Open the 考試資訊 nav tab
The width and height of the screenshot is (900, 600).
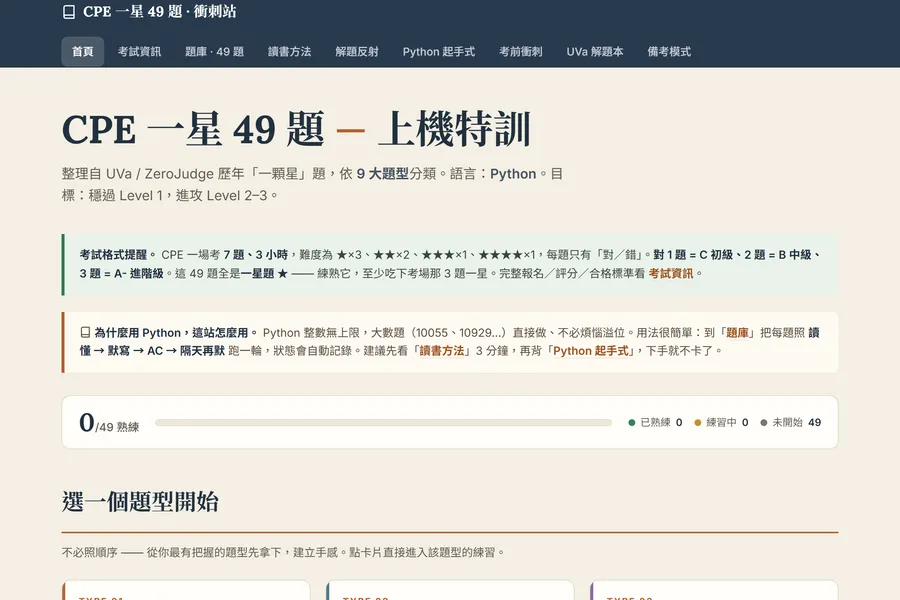coord(139,52)
